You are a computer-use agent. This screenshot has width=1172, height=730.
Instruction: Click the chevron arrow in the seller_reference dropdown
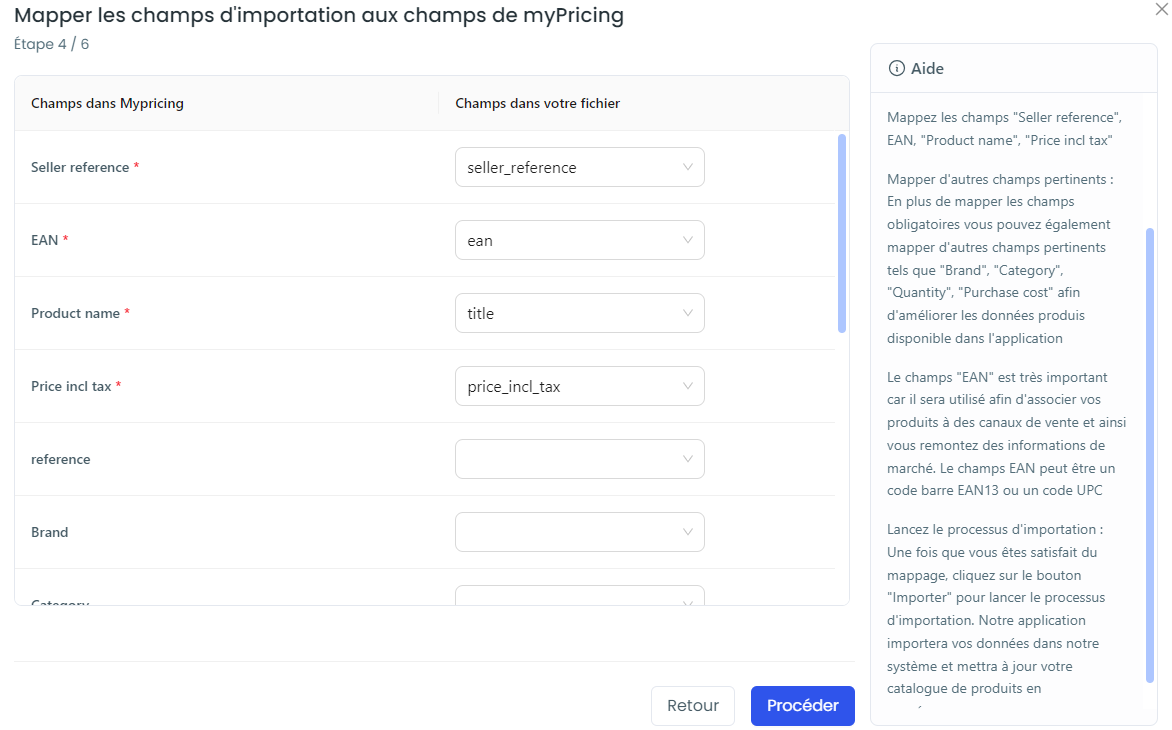pyautogui.click(x=688, y=167)
